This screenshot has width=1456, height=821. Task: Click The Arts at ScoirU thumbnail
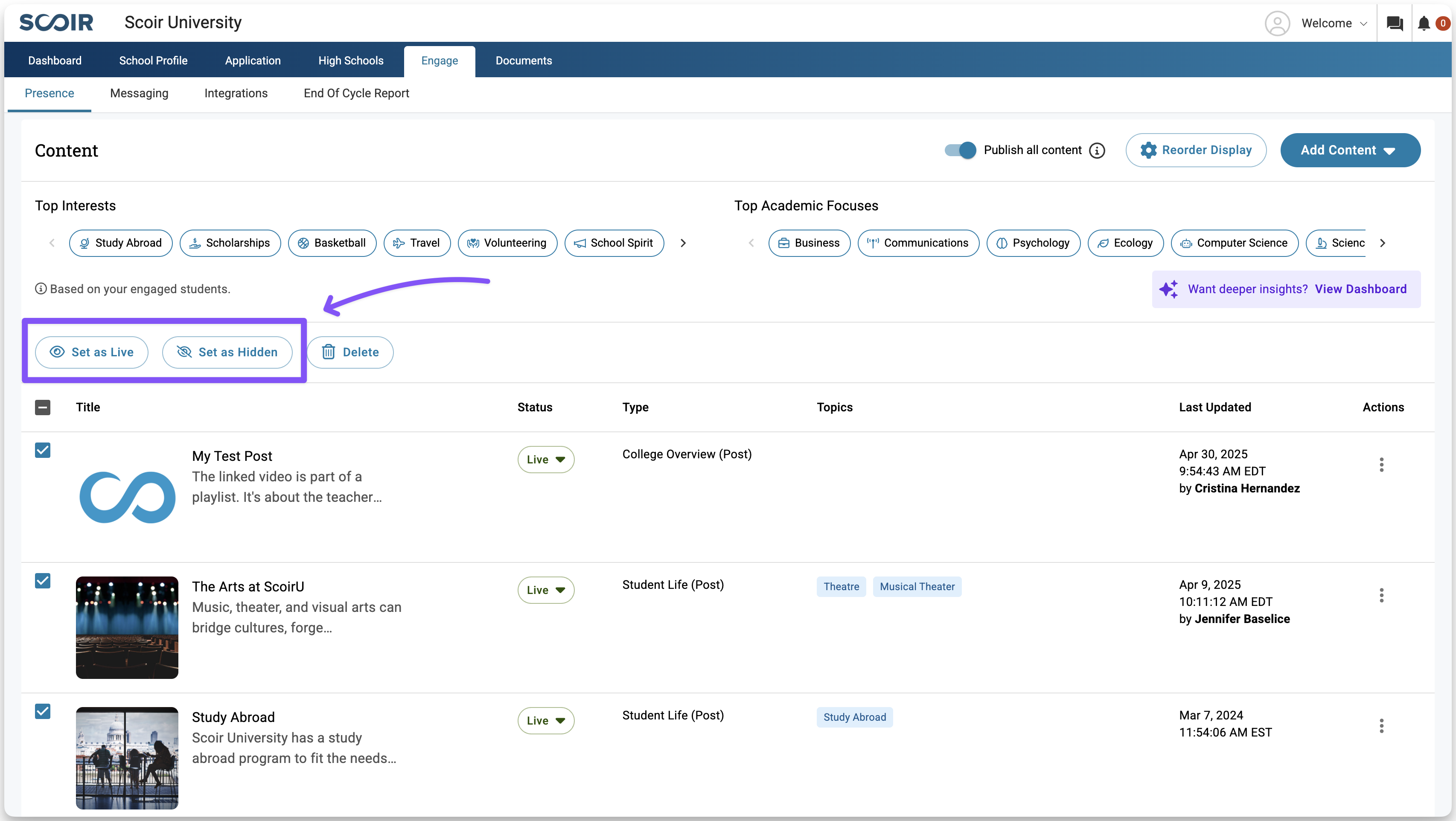(x=127, y=627)
